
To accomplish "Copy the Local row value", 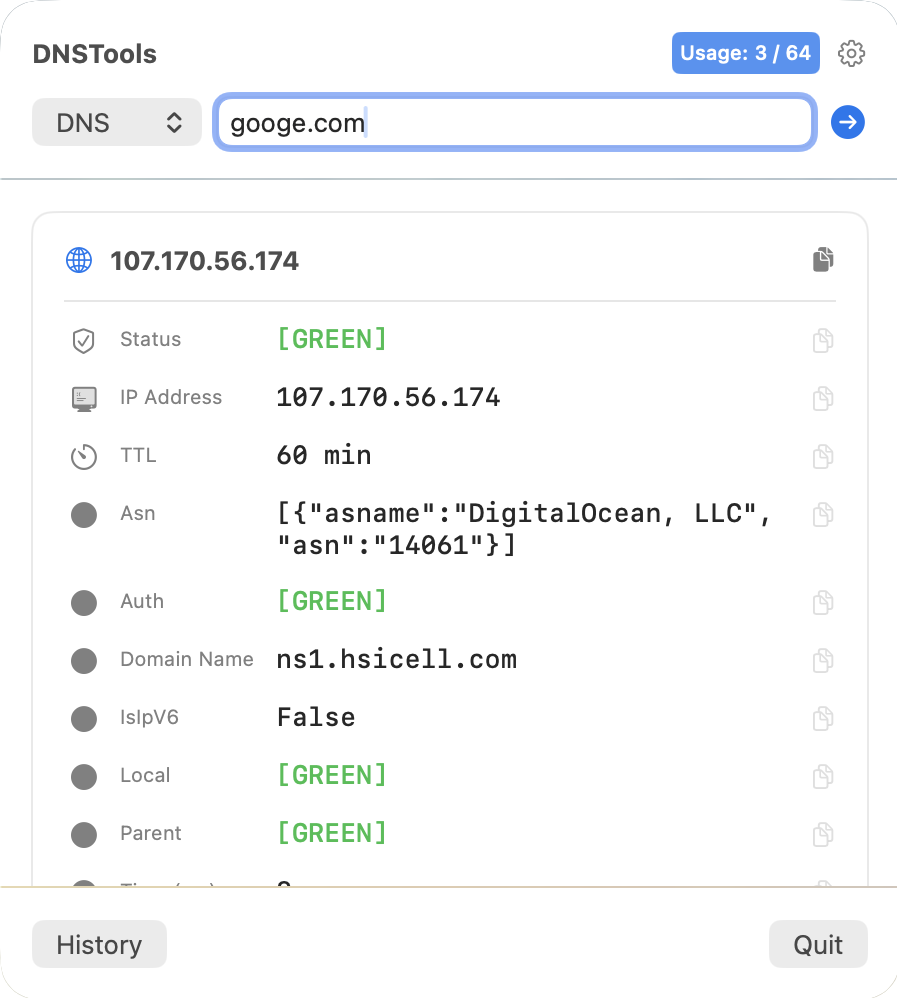I will tap(823, 776).
